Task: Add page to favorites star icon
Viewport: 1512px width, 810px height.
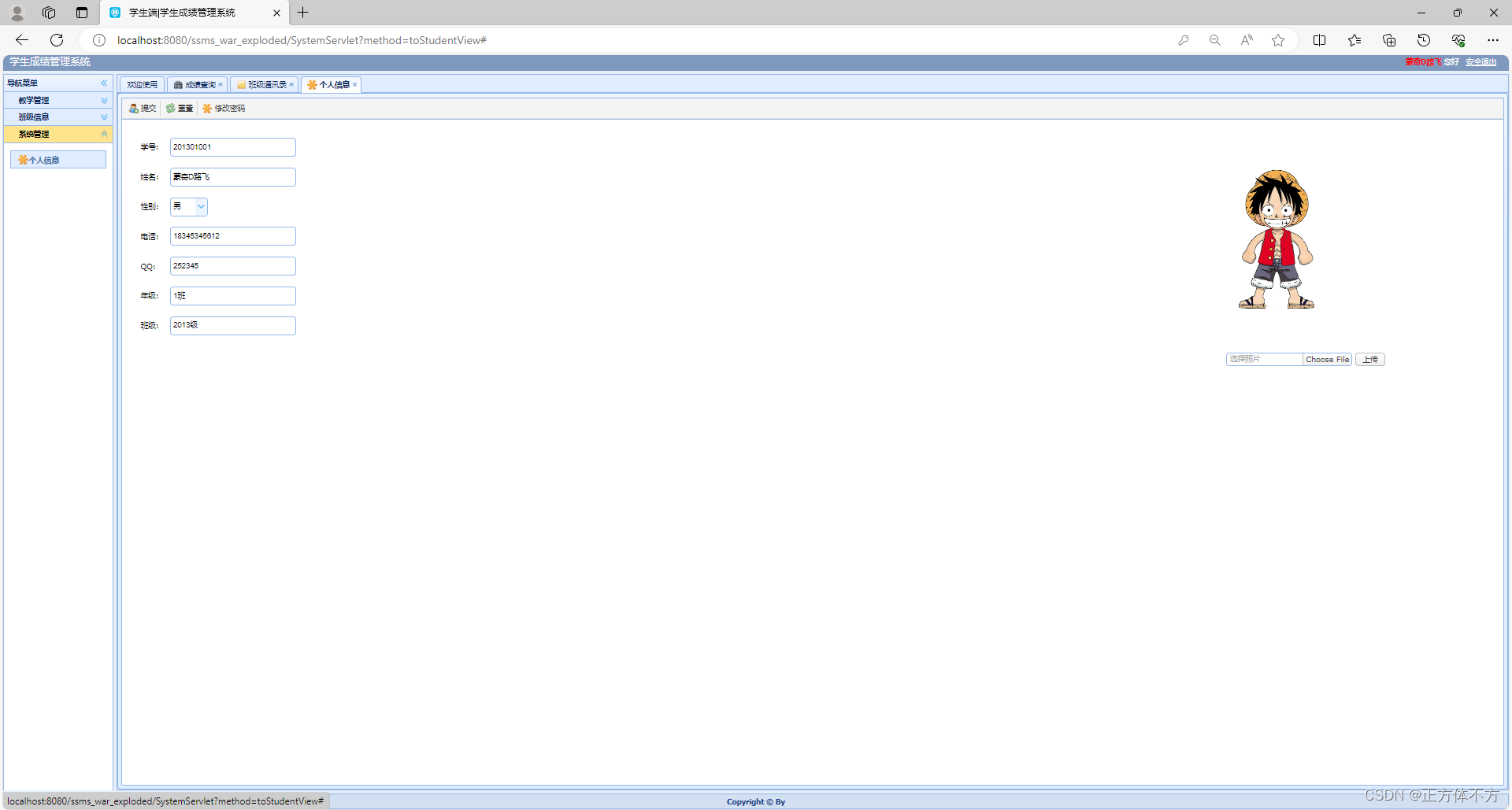Action: click(x=1278, y=40)
